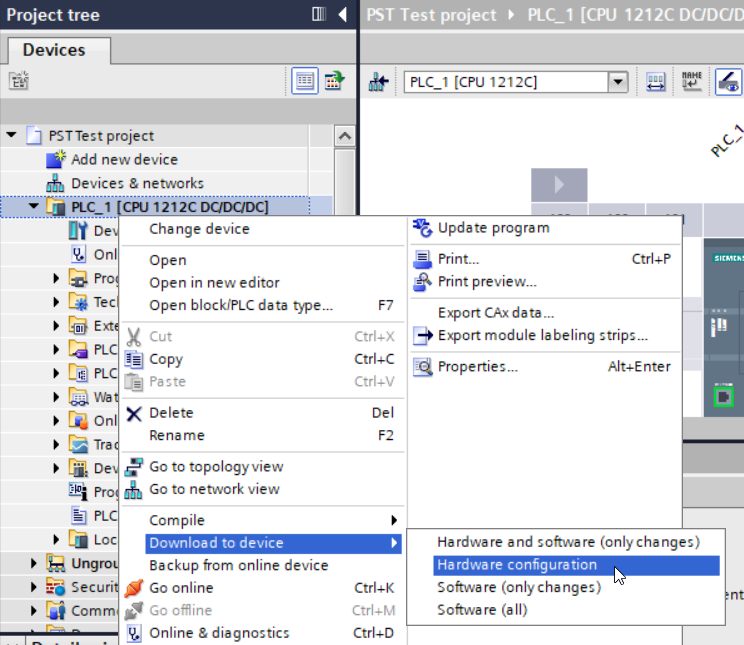Select Open in new editor
Screen dimensions: 744x645
click(214, 283)
